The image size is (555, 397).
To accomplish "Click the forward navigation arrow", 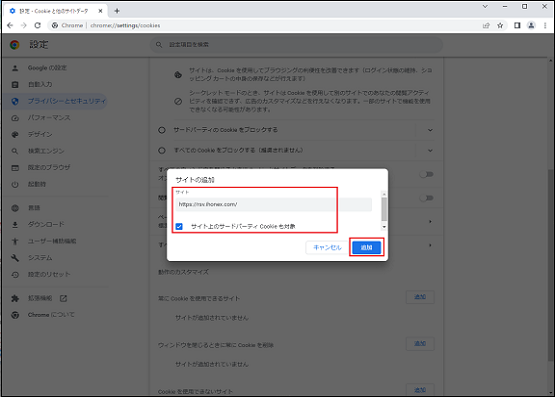I will tap(23, 25).
